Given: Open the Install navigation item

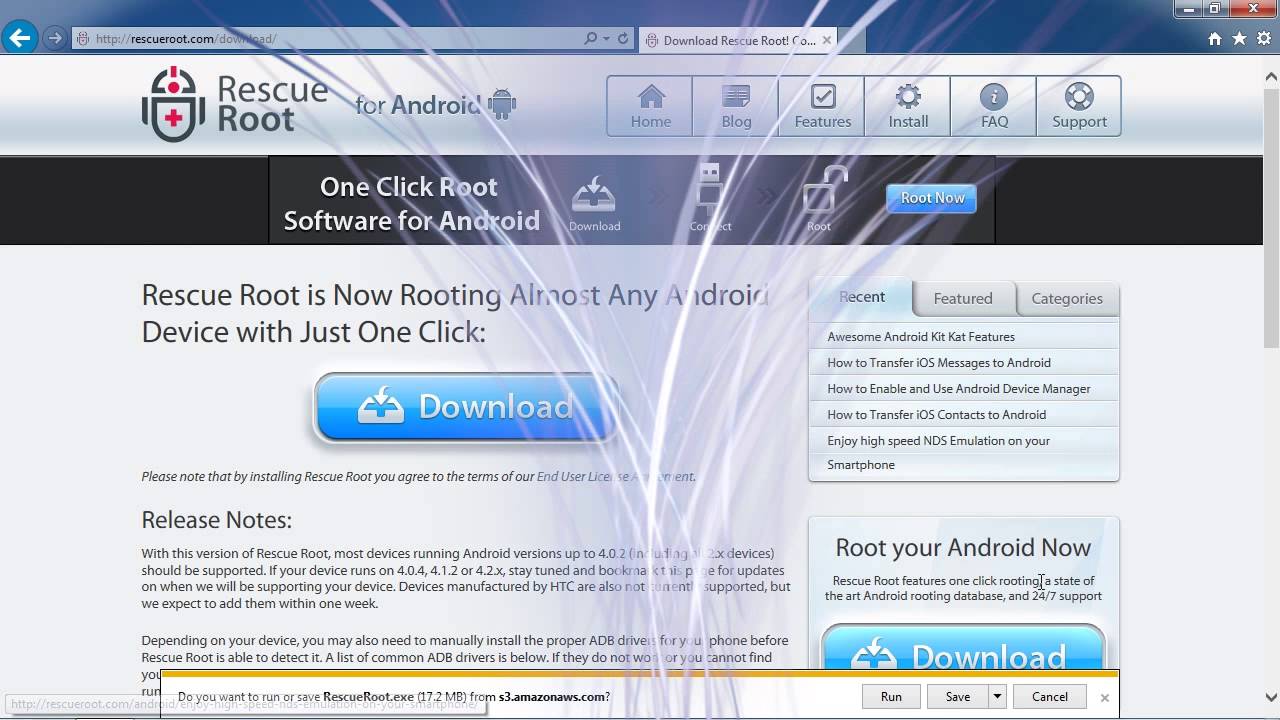Looking at the screenshot, I should (x=908, y=106).
